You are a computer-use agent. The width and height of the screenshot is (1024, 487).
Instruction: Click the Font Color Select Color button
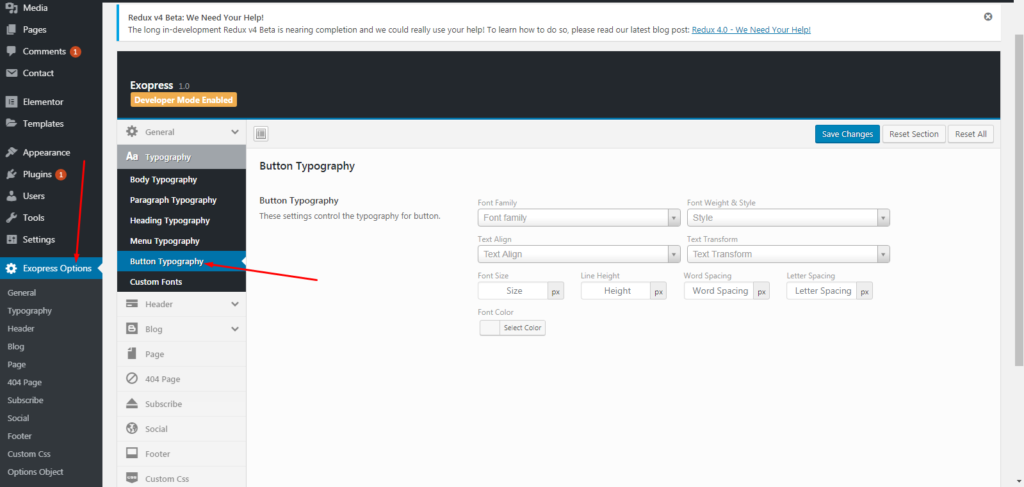pyautogui.click(x=513, y=328)
